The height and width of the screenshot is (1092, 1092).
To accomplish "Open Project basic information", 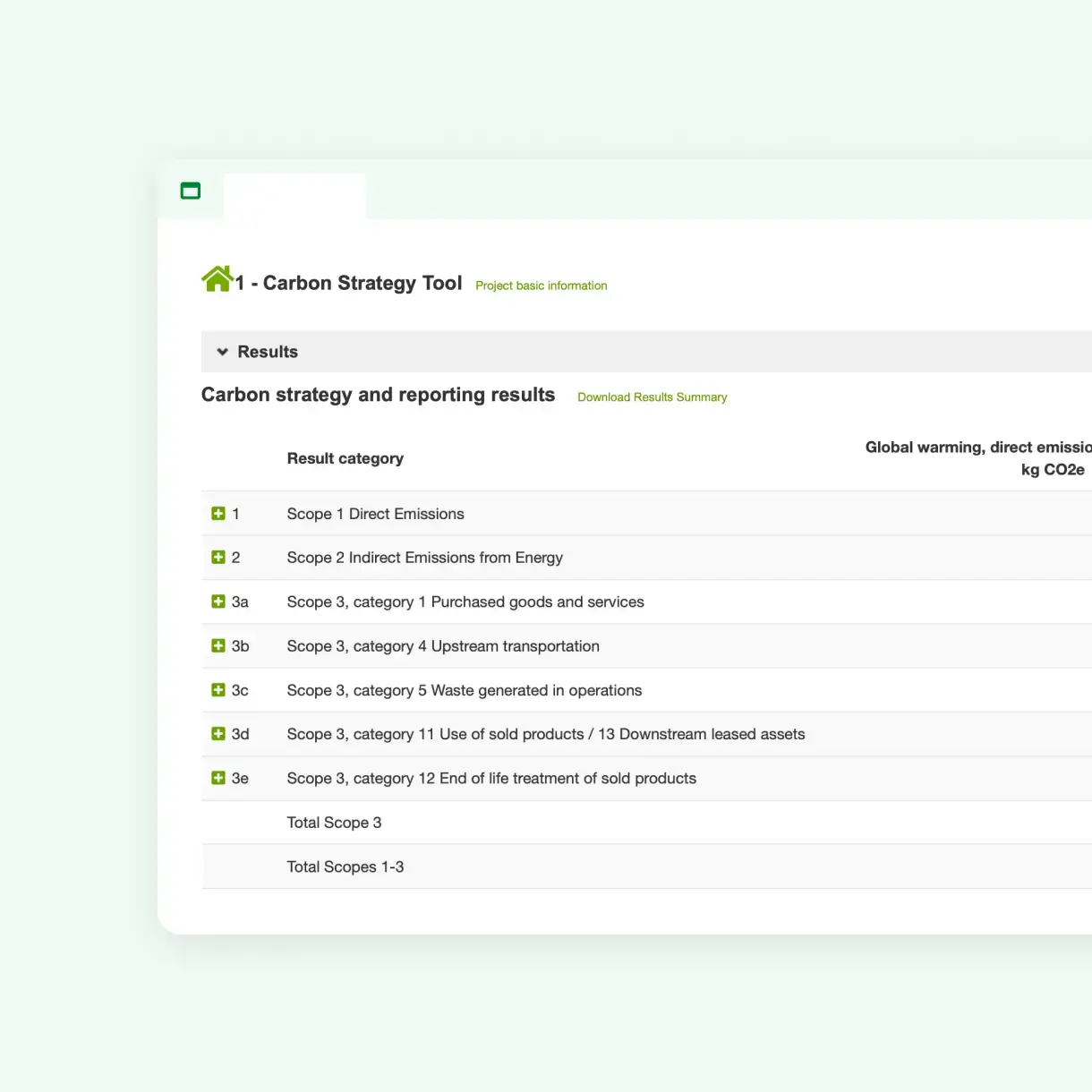I will [541, 285].
